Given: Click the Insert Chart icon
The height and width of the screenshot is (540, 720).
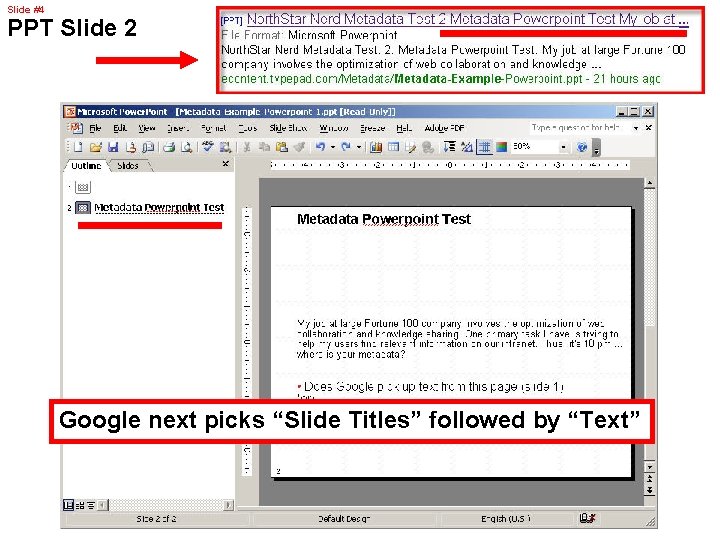Looking at the screenshot, I should pos(376,147).
